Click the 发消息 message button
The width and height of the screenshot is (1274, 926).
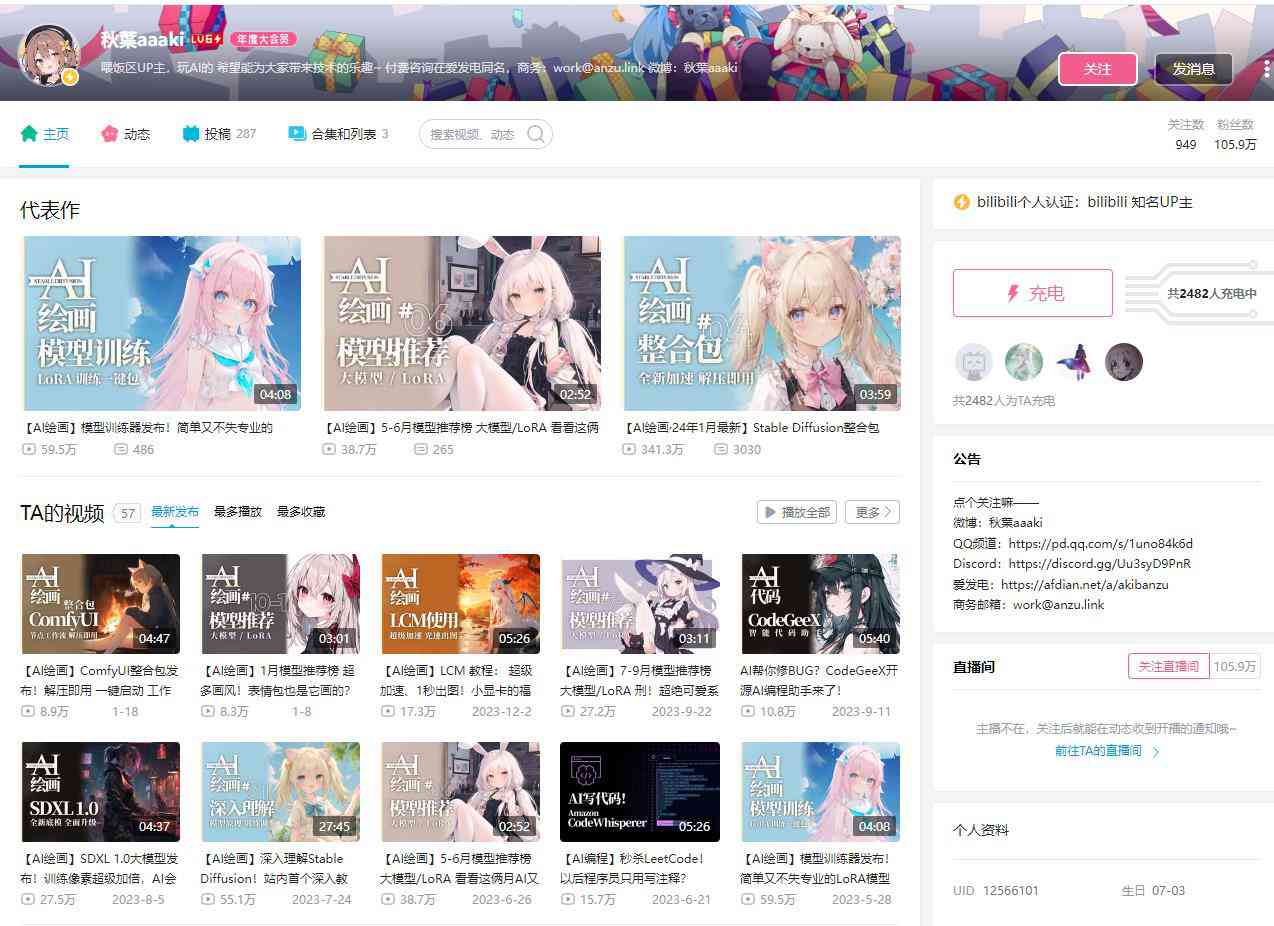click(x=1193, y=69)
